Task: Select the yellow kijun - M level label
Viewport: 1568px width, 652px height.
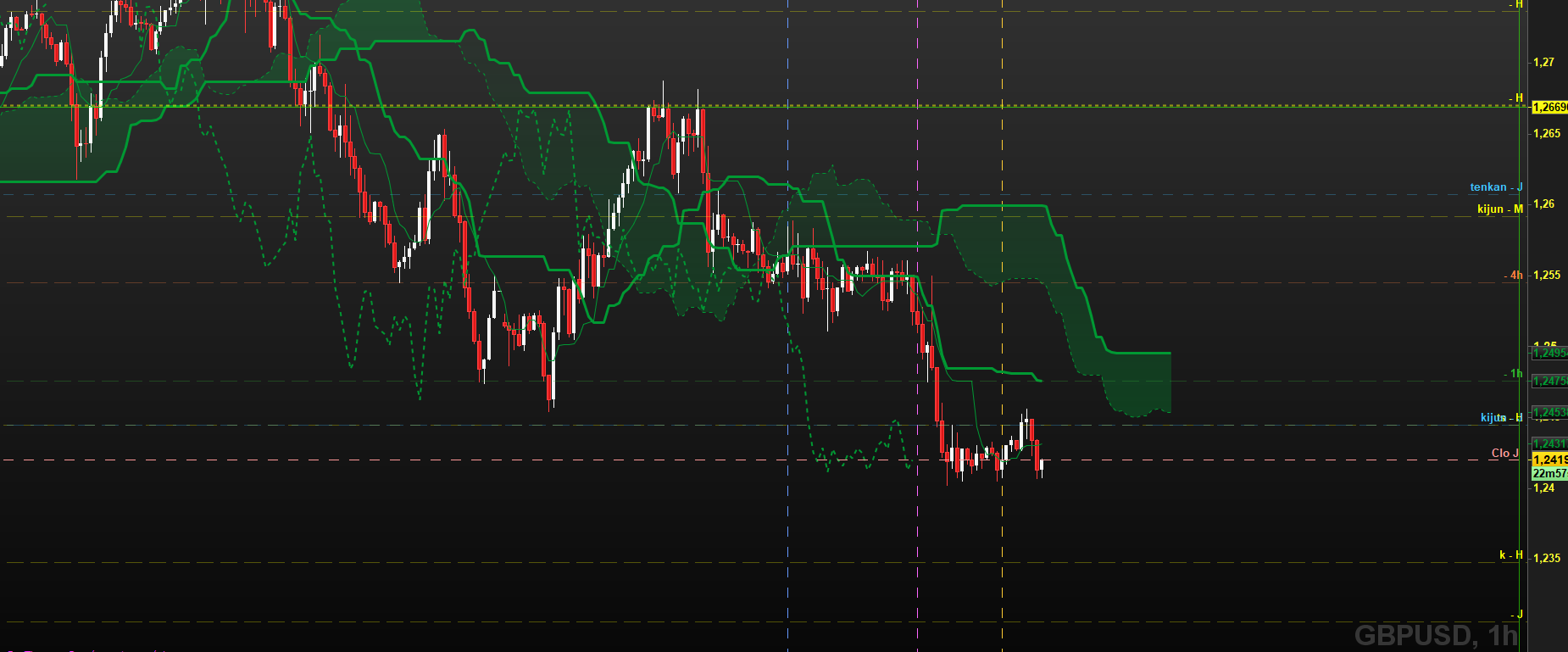Action: (1500, 209)
